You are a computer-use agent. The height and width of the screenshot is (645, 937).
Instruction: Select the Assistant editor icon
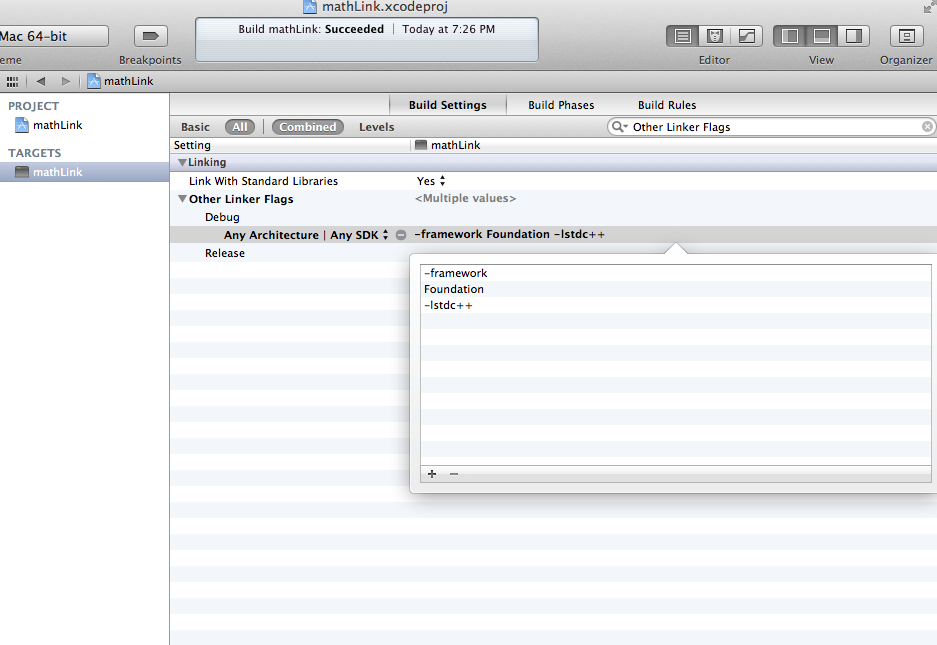[x=715, y=36]
